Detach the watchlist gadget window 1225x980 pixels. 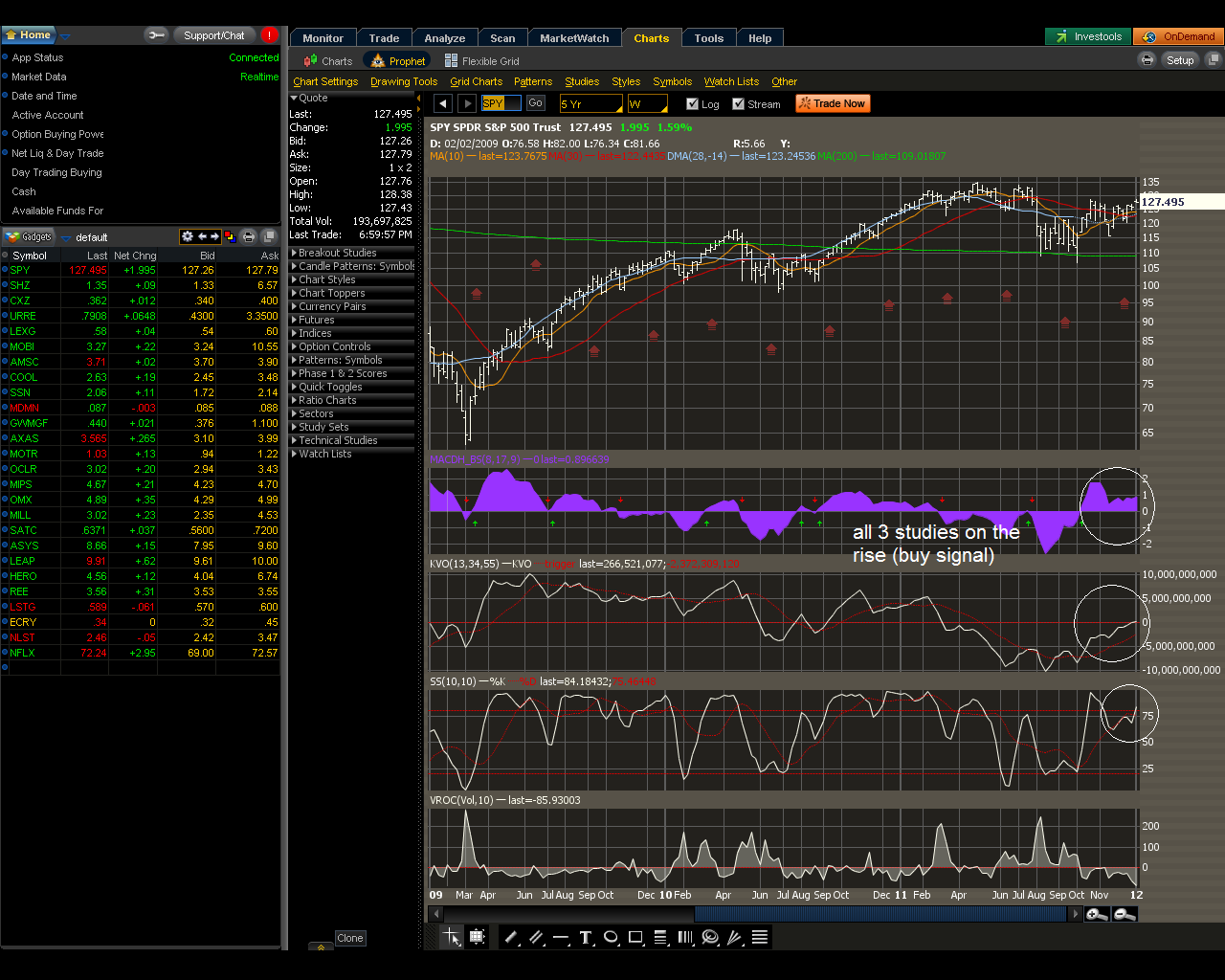click(269, 236)
